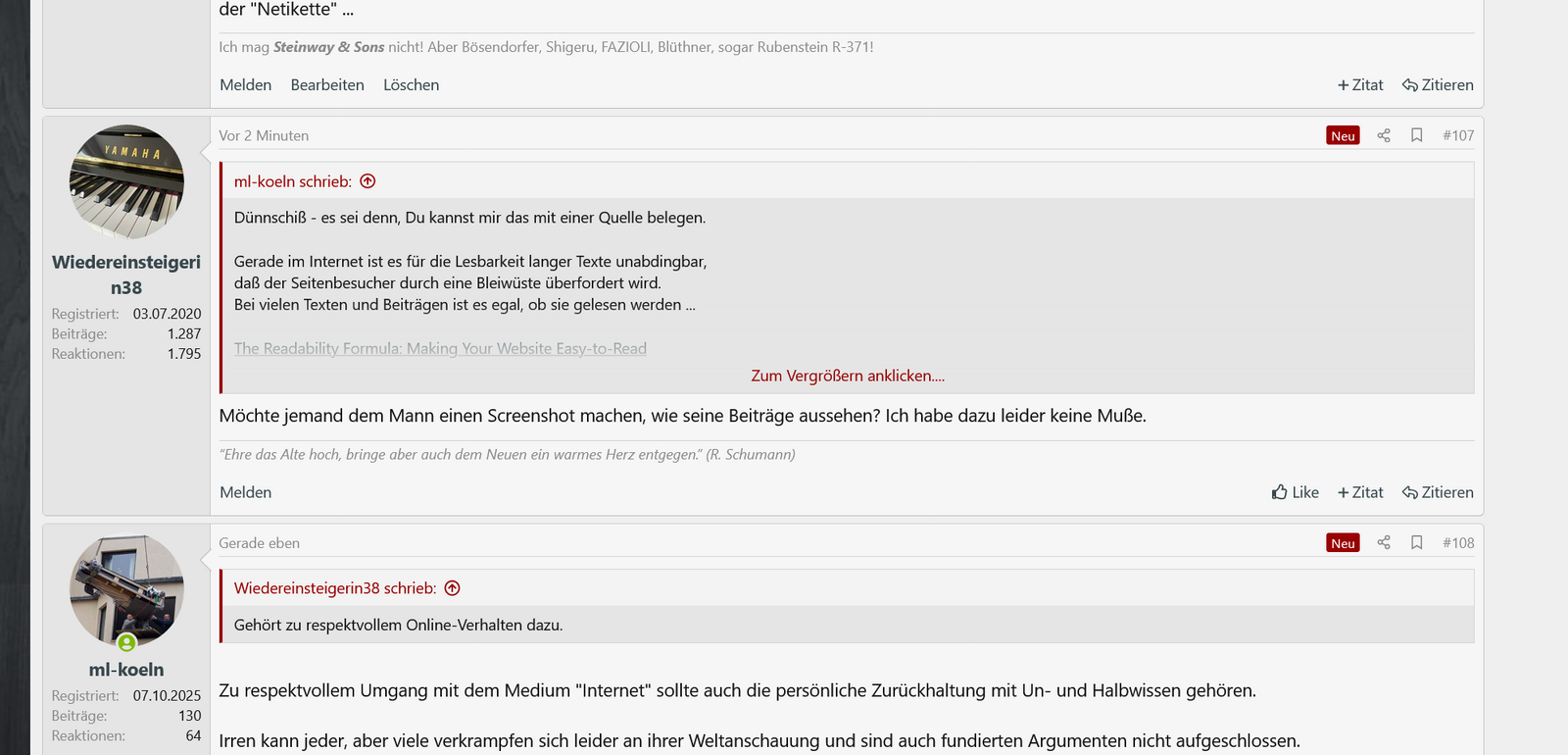
Task: Report post #107 via Melden
Action: (245, 492)
